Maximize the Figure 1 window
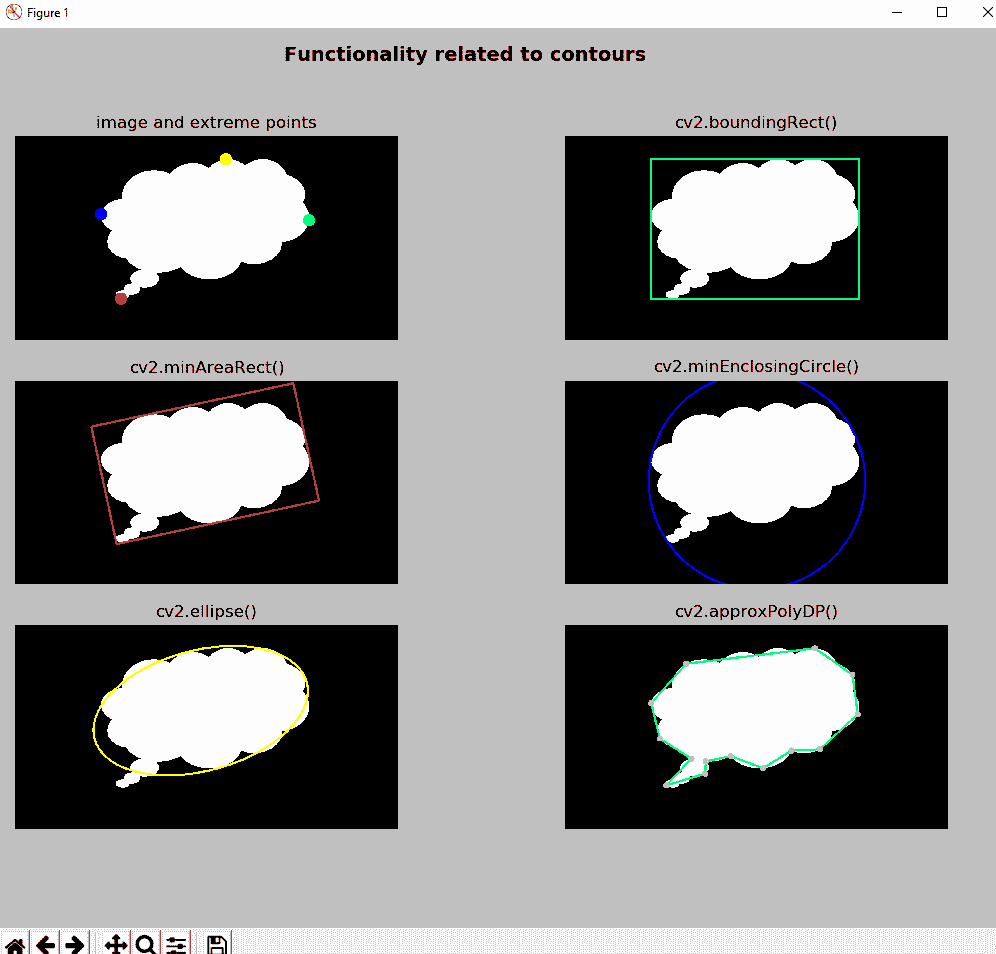The height and width of the screenshot is (954, 996). [x=941, y=13]
